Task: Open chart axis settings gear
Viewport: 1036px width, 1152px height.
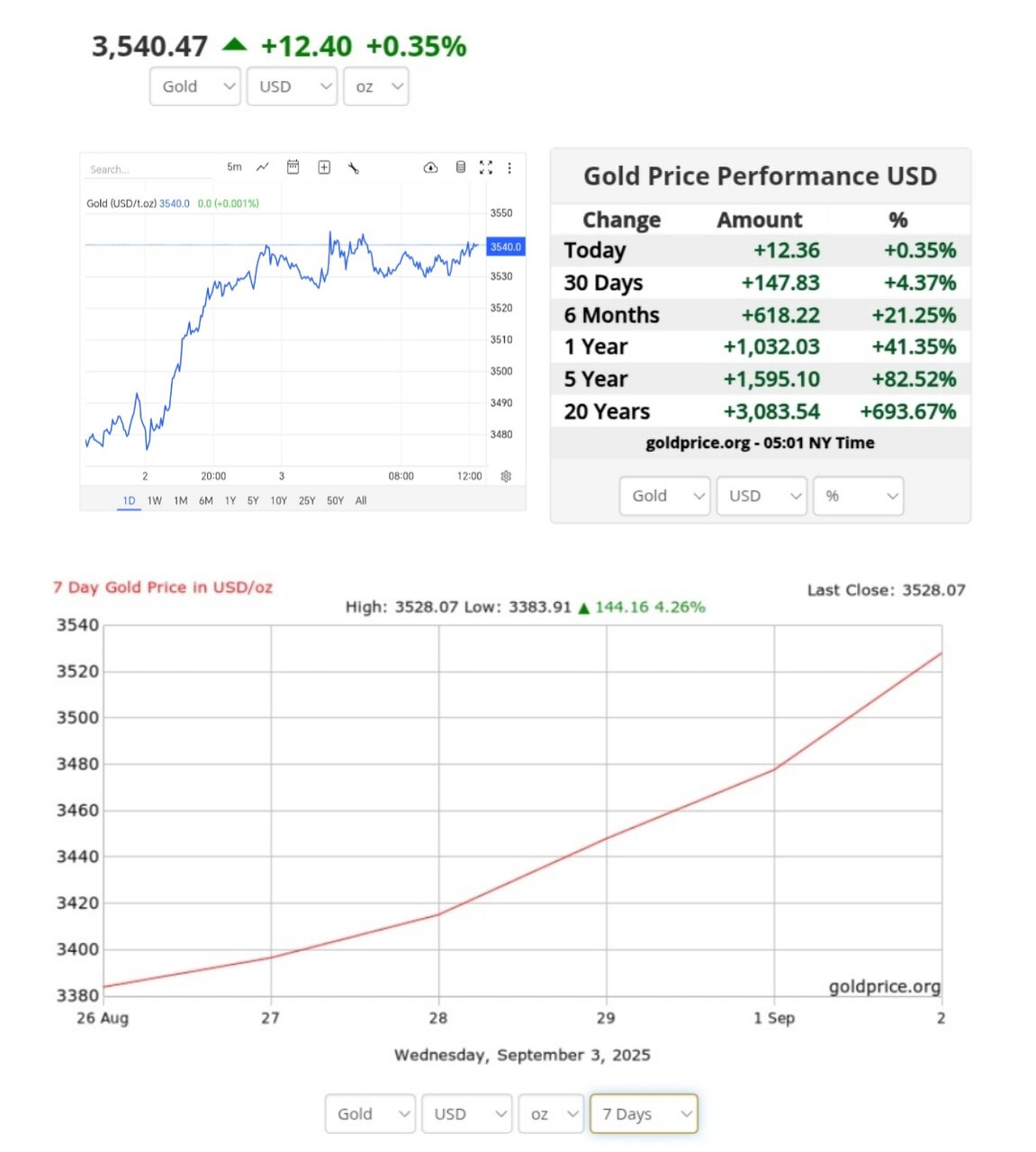Action: (506, 476)
